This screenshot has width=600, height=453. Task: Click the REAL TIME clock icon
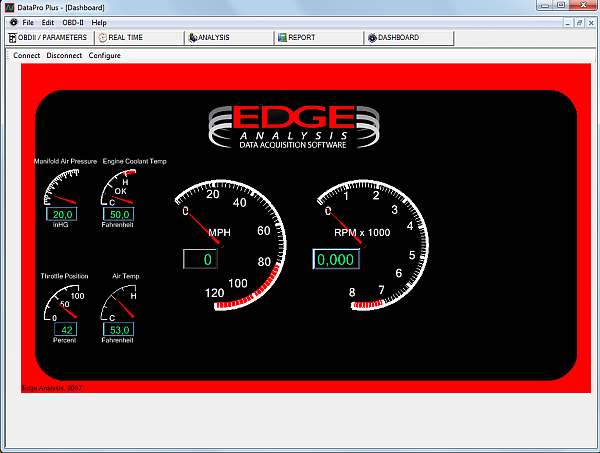coord(103,37)
